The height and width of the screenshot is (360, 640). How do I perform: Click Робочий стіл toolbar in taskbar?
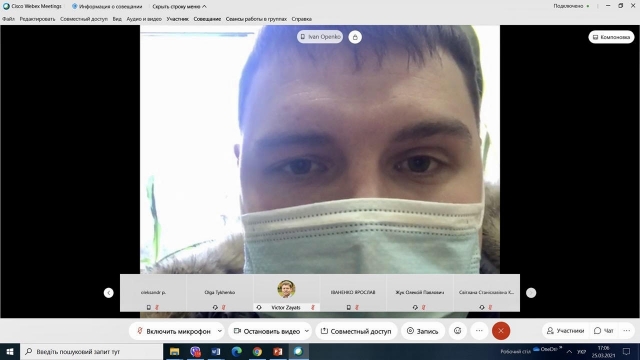[516, 351]
